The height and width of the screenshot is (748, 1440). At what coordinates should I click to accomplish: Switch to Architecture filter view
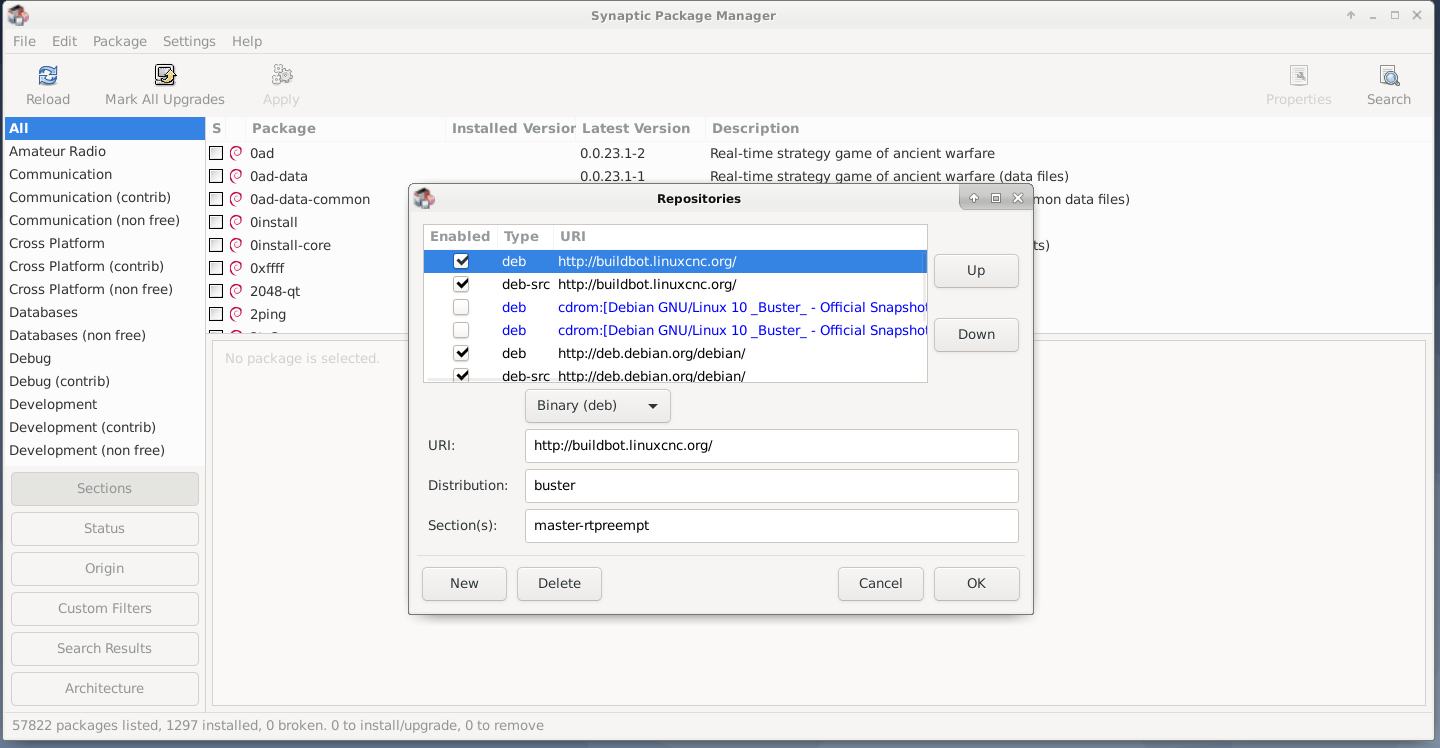(104, 688)
